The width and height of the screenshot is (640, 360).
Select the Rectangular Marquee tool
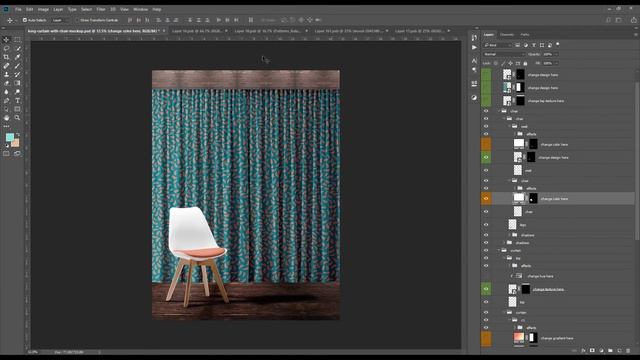[17, 40]
